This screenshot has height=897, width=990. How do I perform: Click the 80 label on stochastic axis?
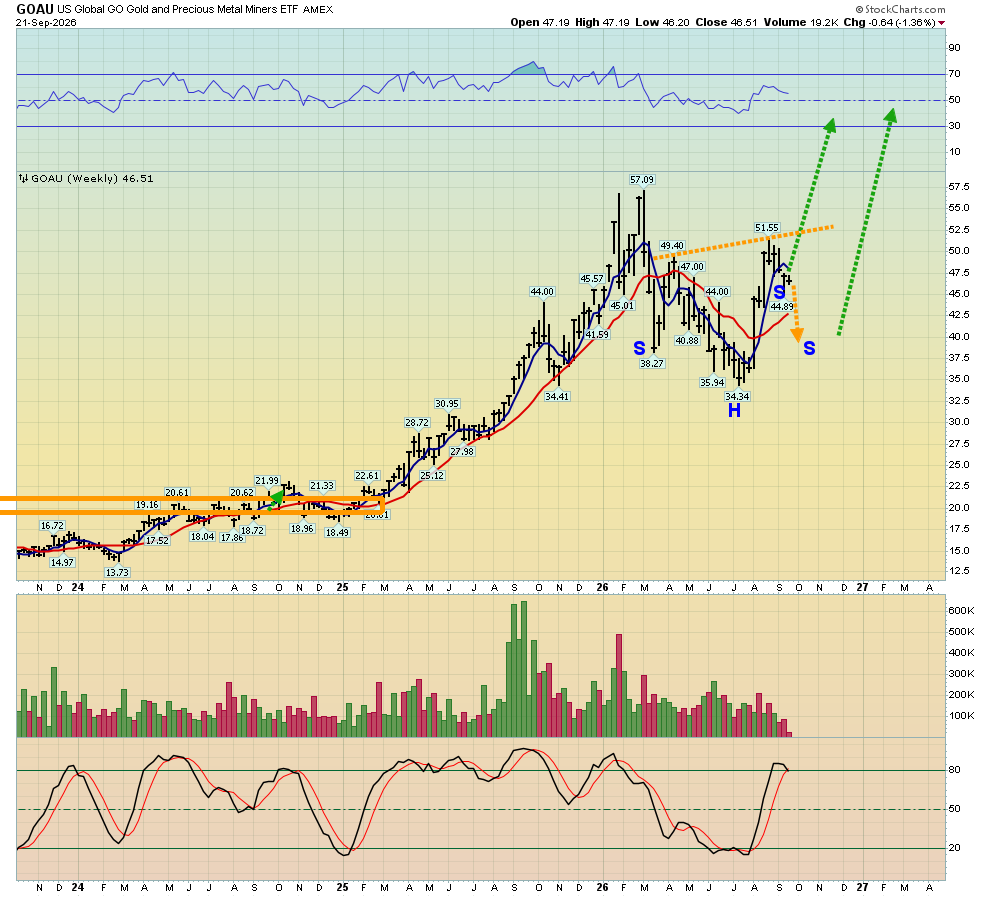point(954,770)
